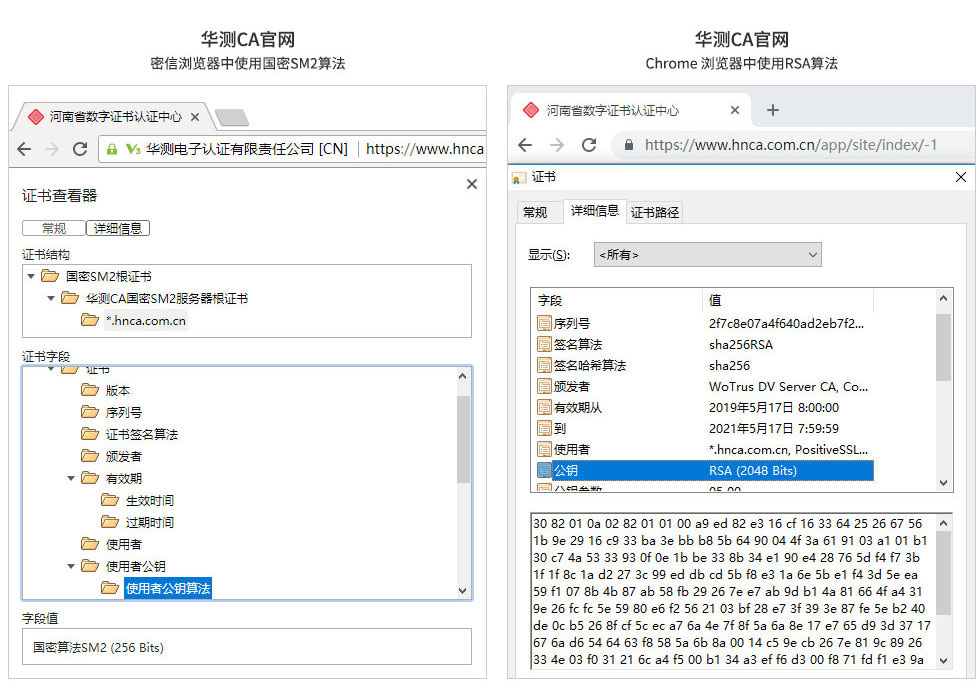The image size is (980, 700).
Task: Click left browser address bar URL
Action: pos(424,149)
